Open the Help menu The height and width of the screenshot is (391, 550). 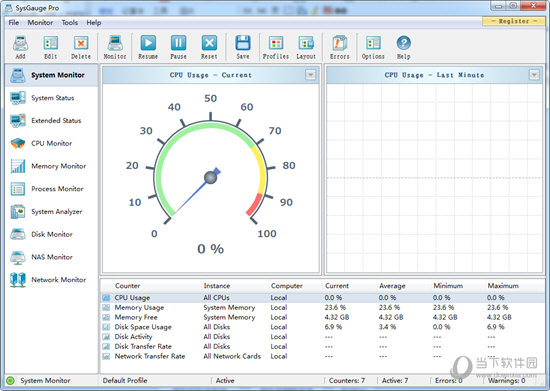pos(94,22)
